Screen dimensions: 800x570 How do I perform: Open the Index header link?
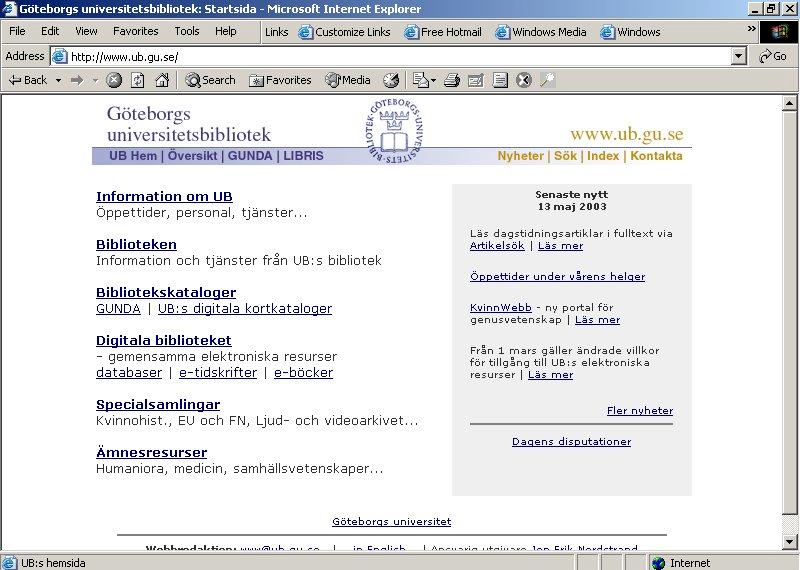click(x=603, y=156)
